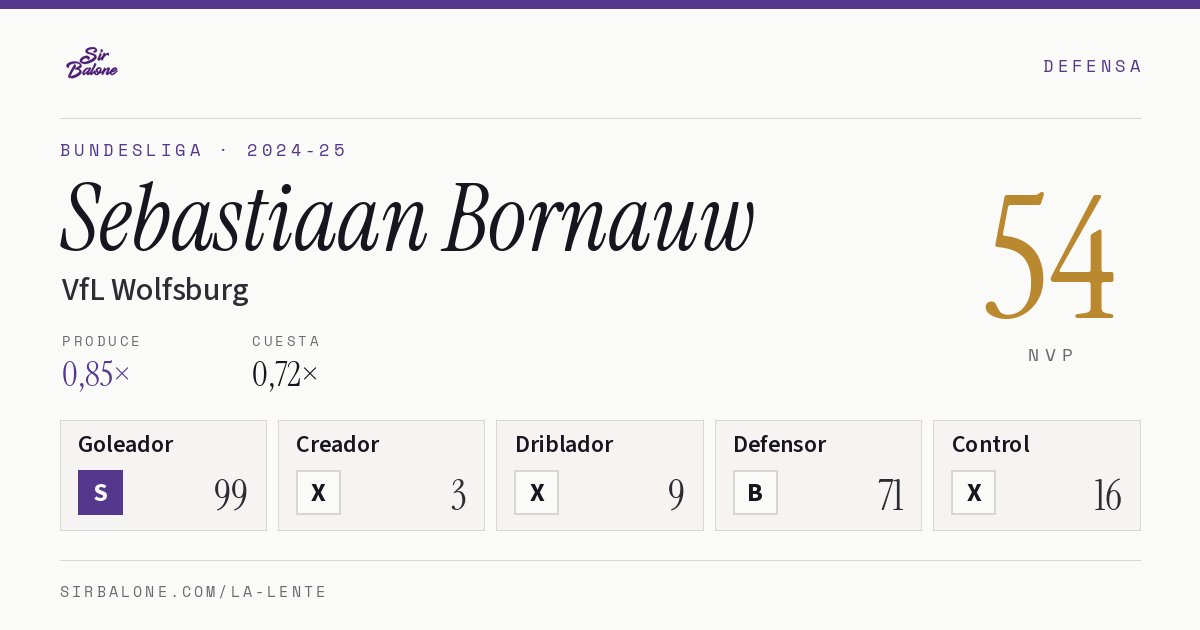Image resolution: width=1200 pixels, height=630 pixels.
Task: Click the Goleador card title
Action: (126, 444)
